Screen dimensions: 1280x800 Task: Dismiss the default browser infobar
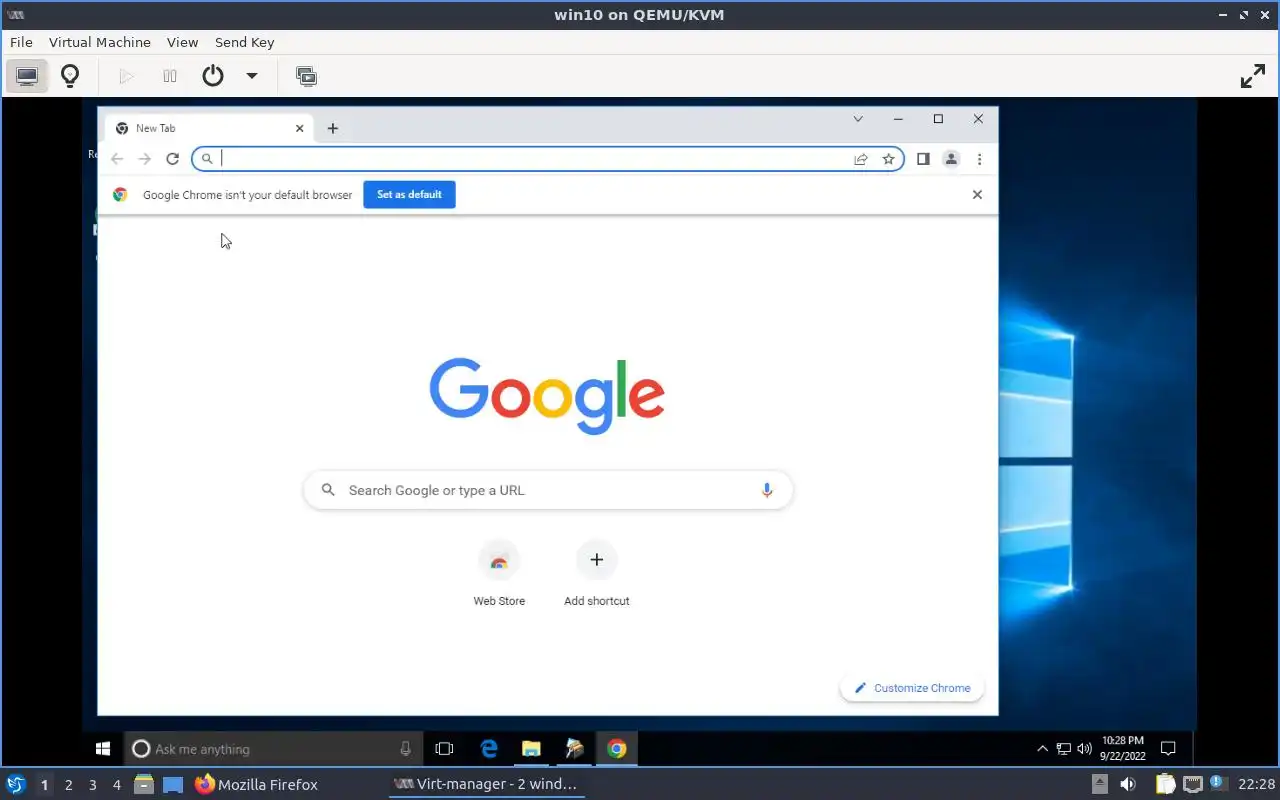(x=977, y=195)
